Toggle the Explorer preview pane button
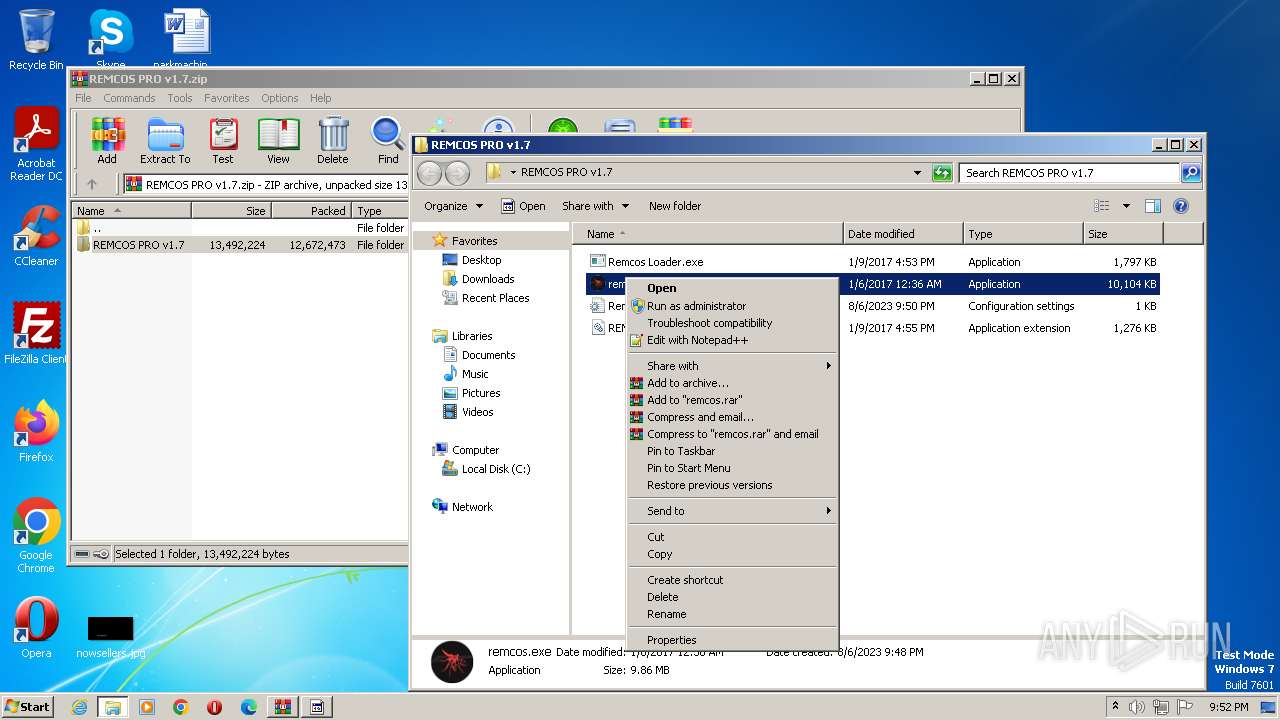This screenshot has height=720, width=1280. pyautogui.click(x=1152, y=206)
